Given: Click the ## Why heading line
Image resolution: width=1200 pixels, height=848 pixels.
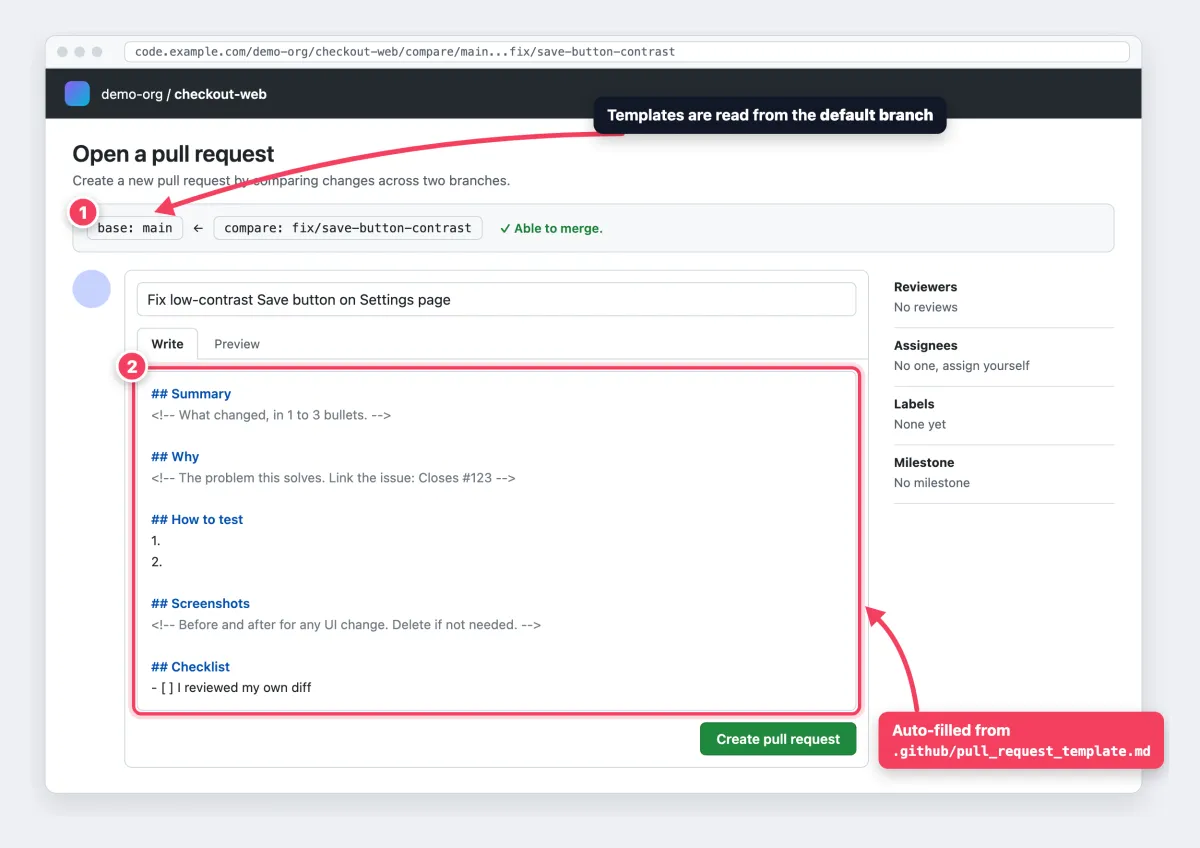Looking at the screenshot, I should tap(175, 457).
